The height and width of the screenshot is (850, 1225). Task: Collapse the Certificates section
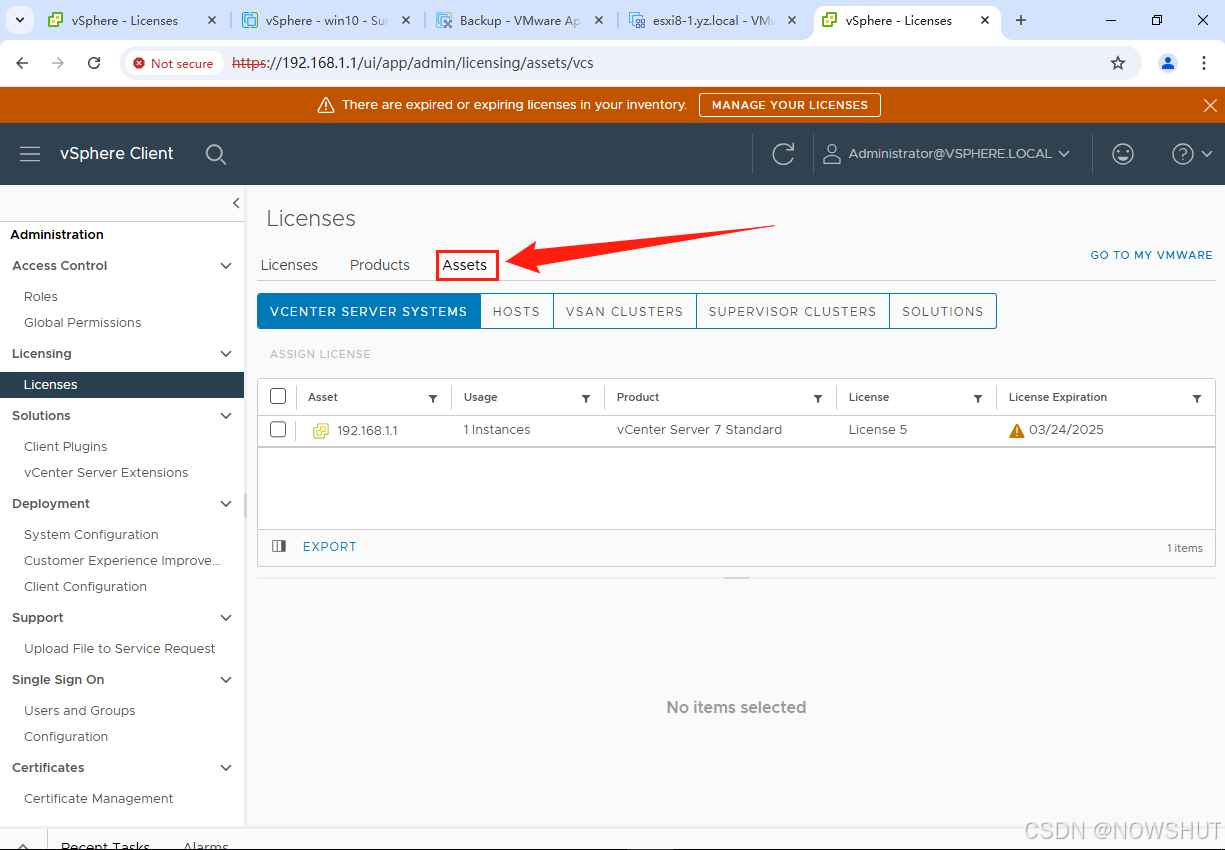click(226, 768)
